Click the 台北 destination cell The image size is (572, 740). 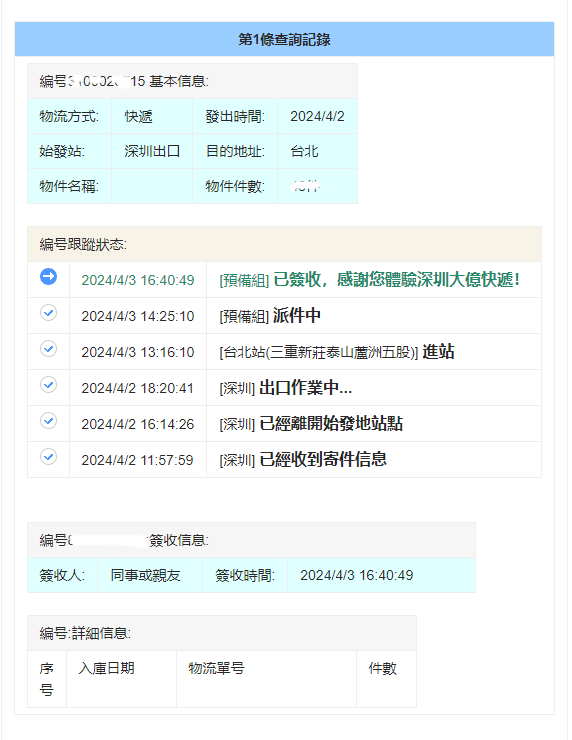pyautogui.click(x=317, y=151)
